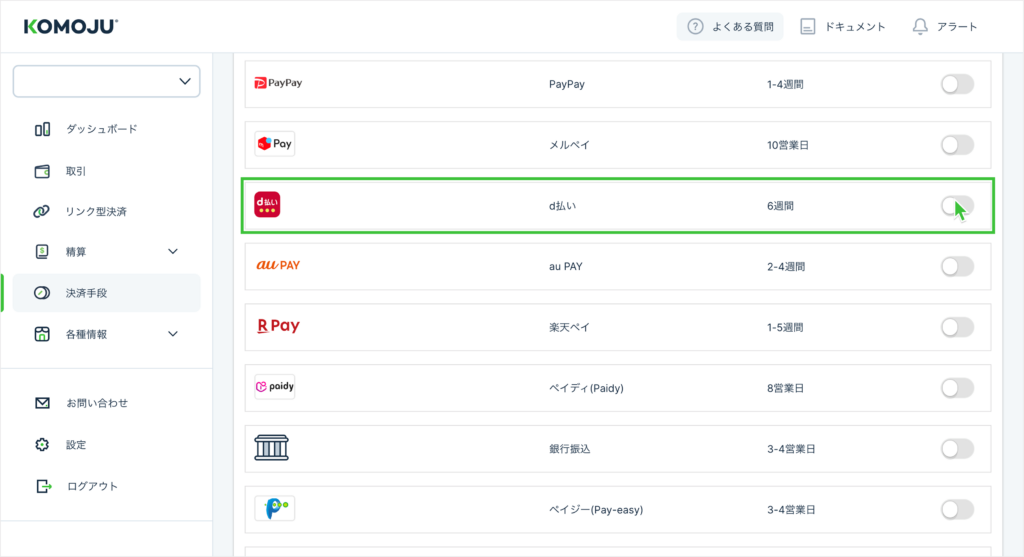Click the Merpay logo

(274, 144)
